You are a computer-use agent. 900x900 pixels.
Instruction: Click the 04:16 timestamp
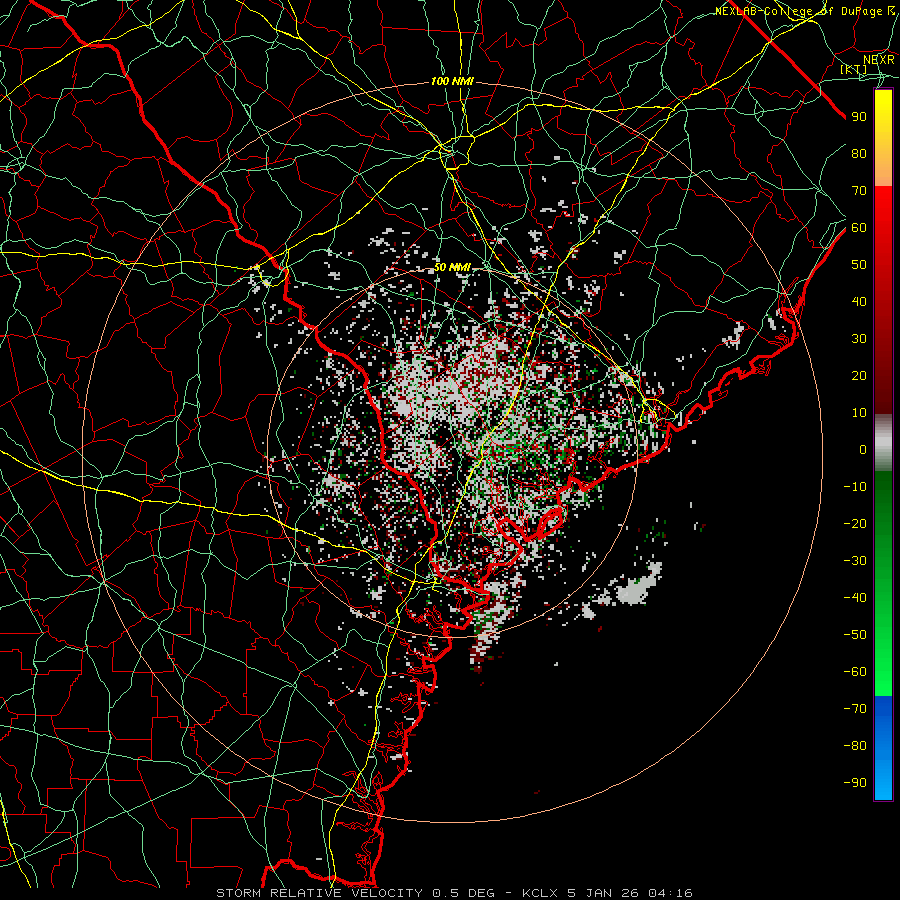click(x=670, y=893)
